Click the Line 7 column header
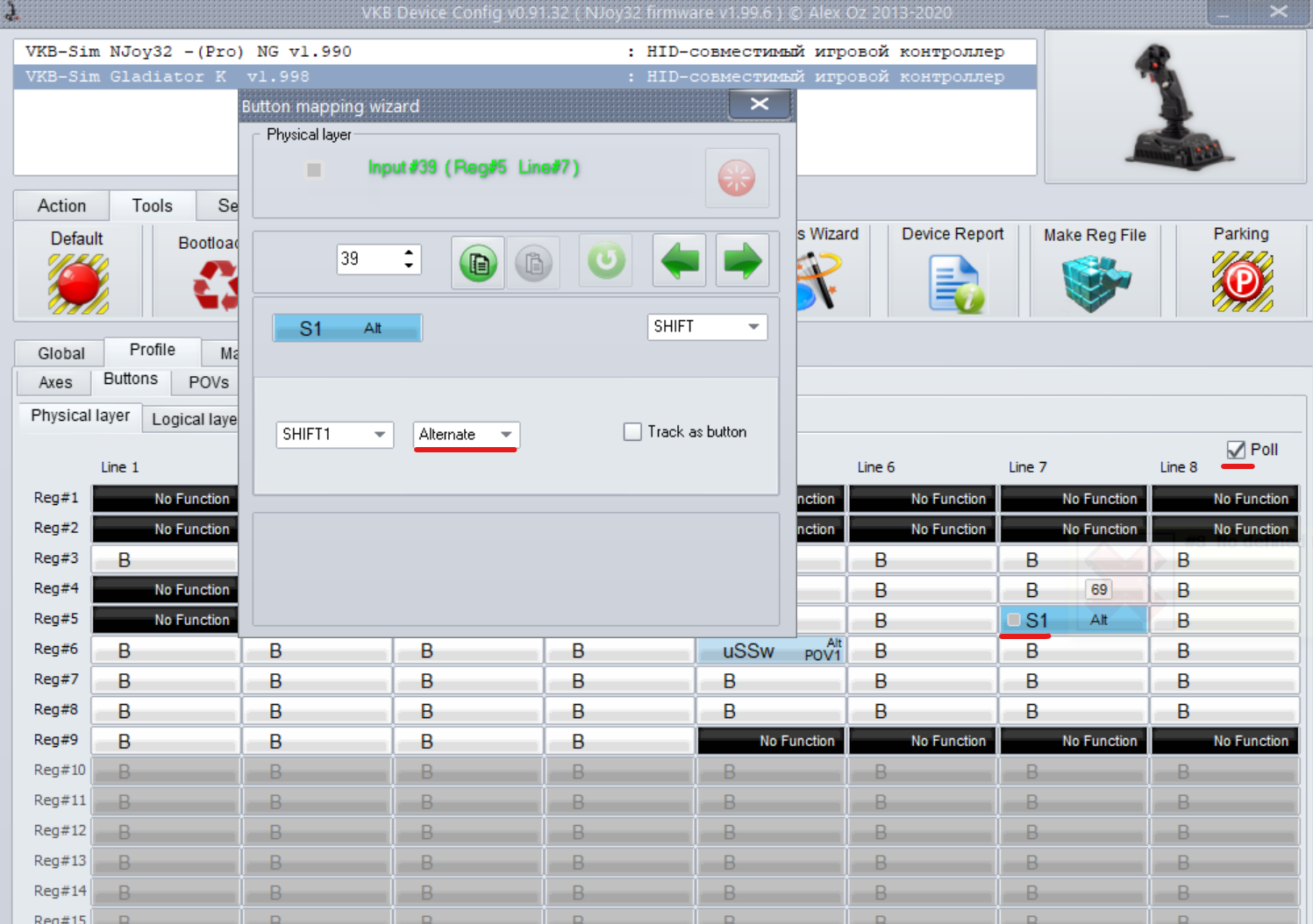The image size is (1313, 924). pyautogui.click(x=1027, y=467)
